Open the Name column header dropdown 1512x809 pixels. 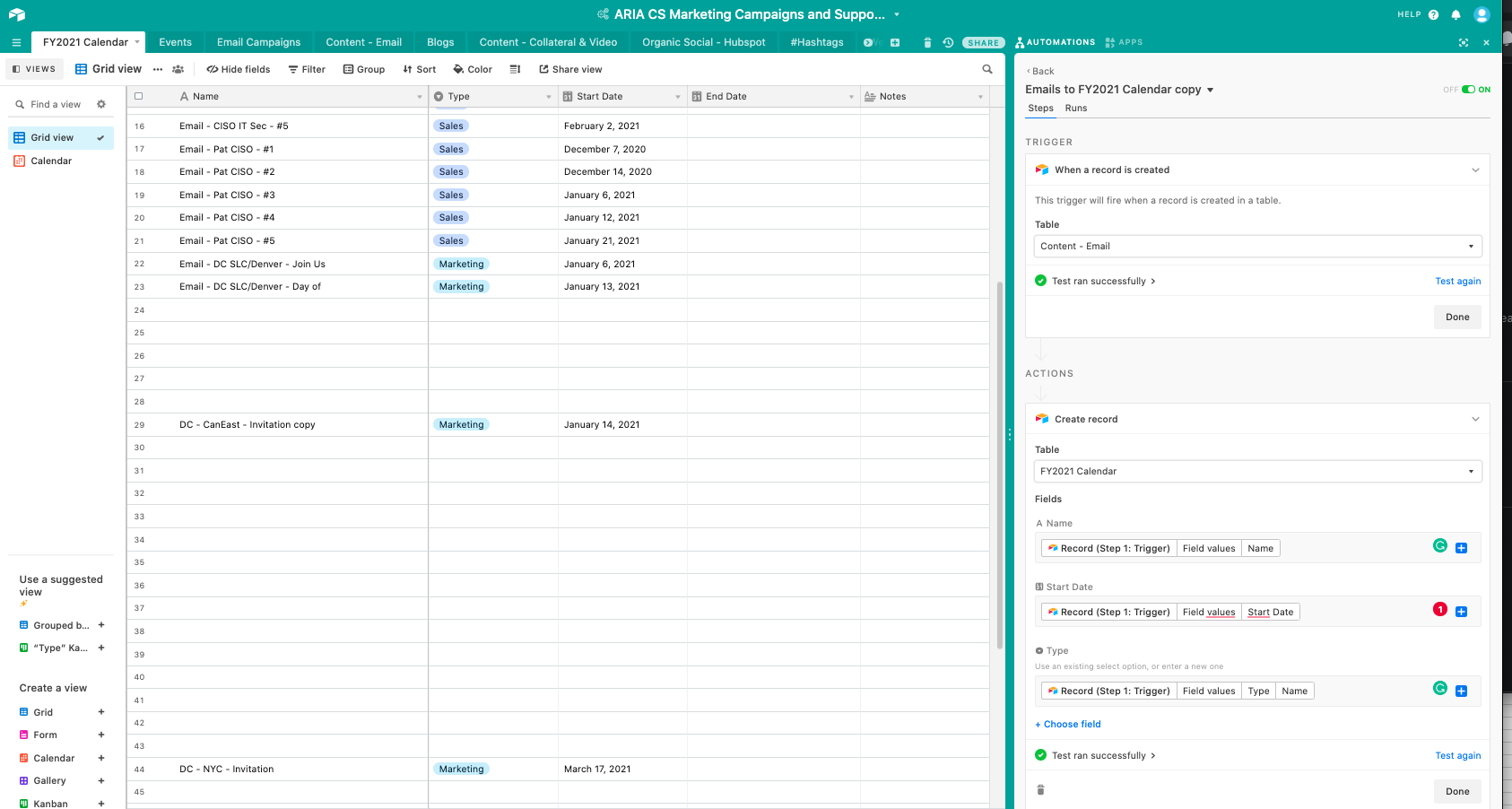point(419,97)
